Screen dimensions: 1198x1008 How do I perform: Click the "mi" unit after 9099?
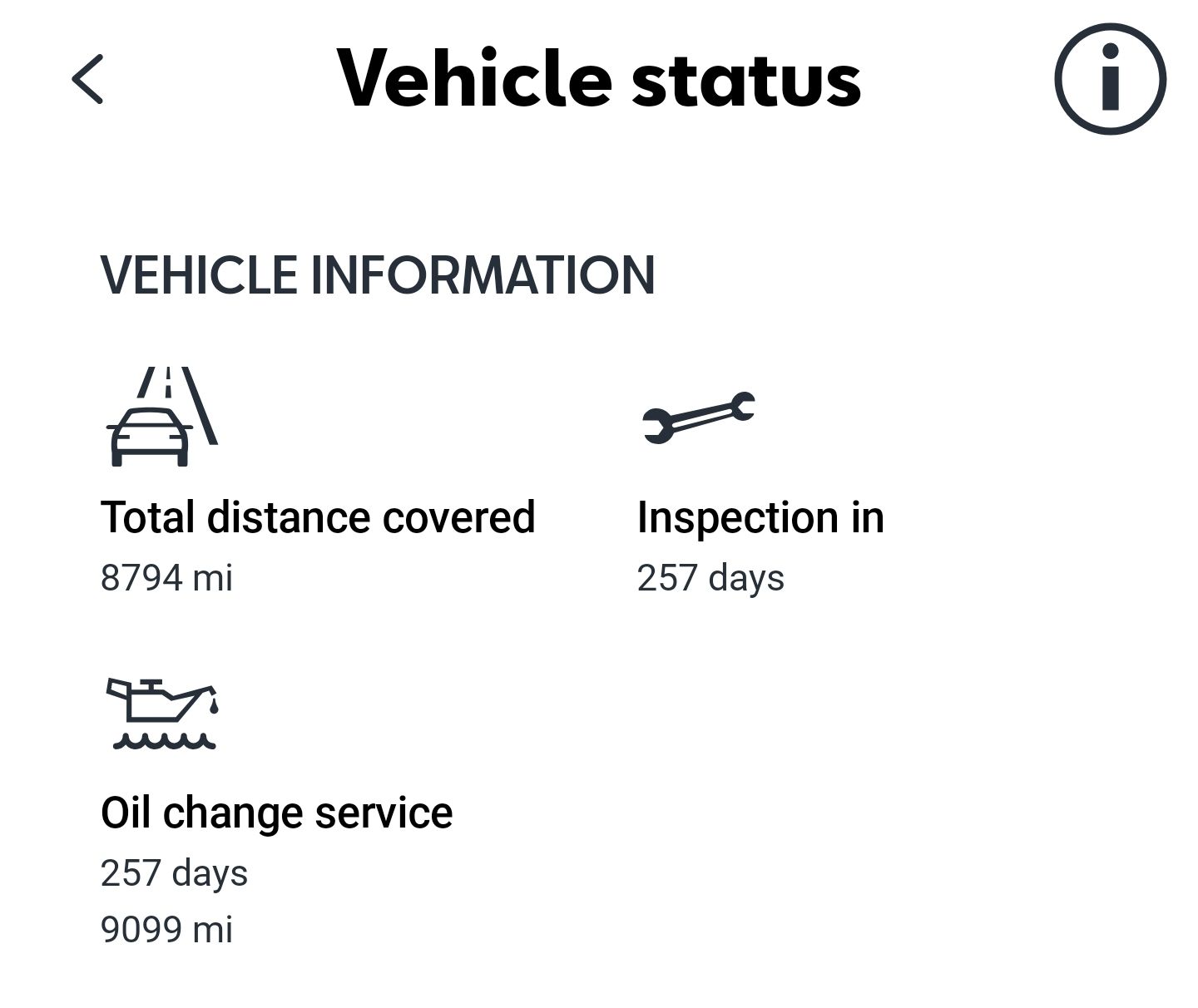(x=212, y=929)
